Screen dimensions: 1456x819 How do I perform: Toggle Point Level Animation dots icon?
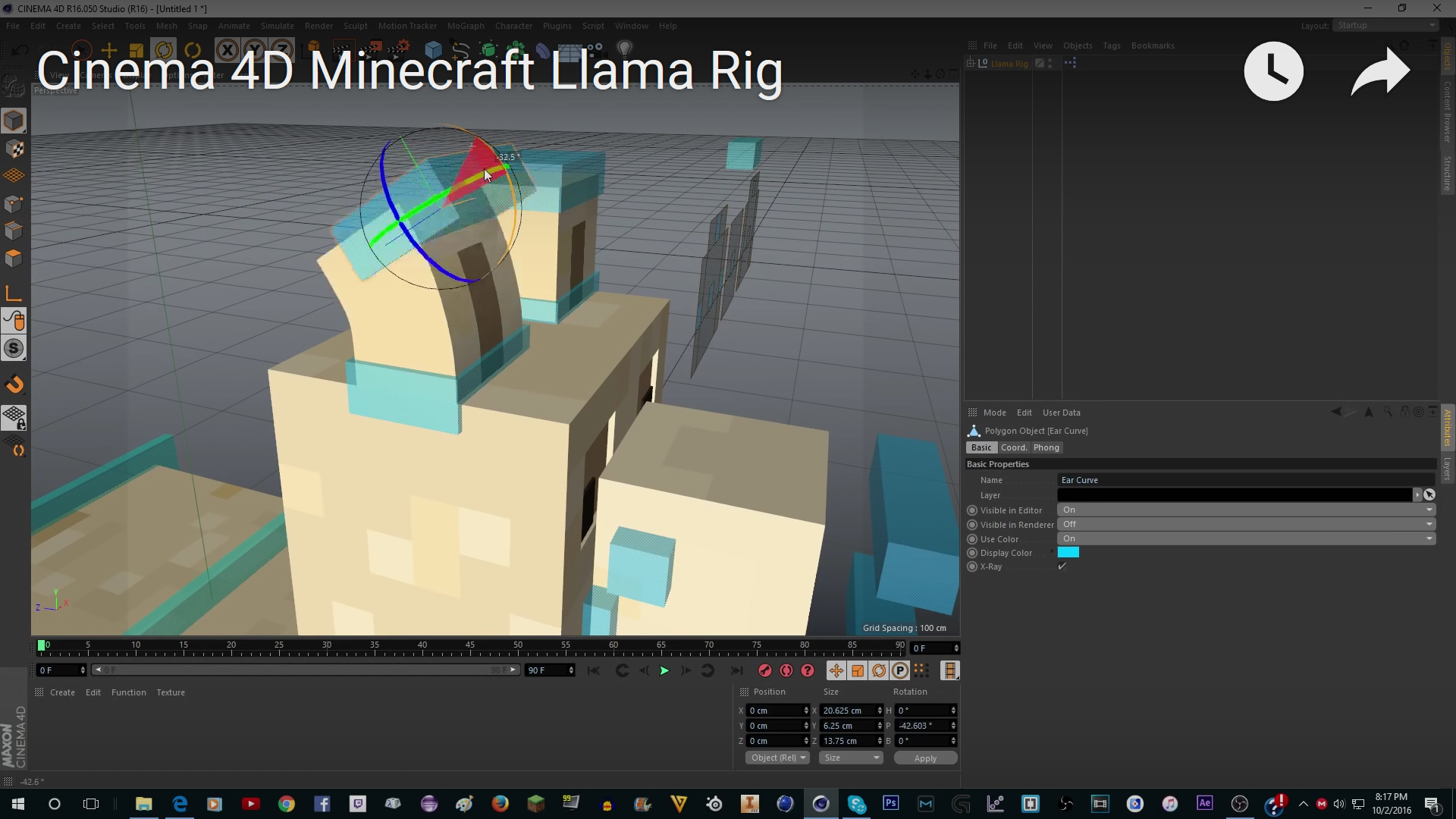pos(921,670)
